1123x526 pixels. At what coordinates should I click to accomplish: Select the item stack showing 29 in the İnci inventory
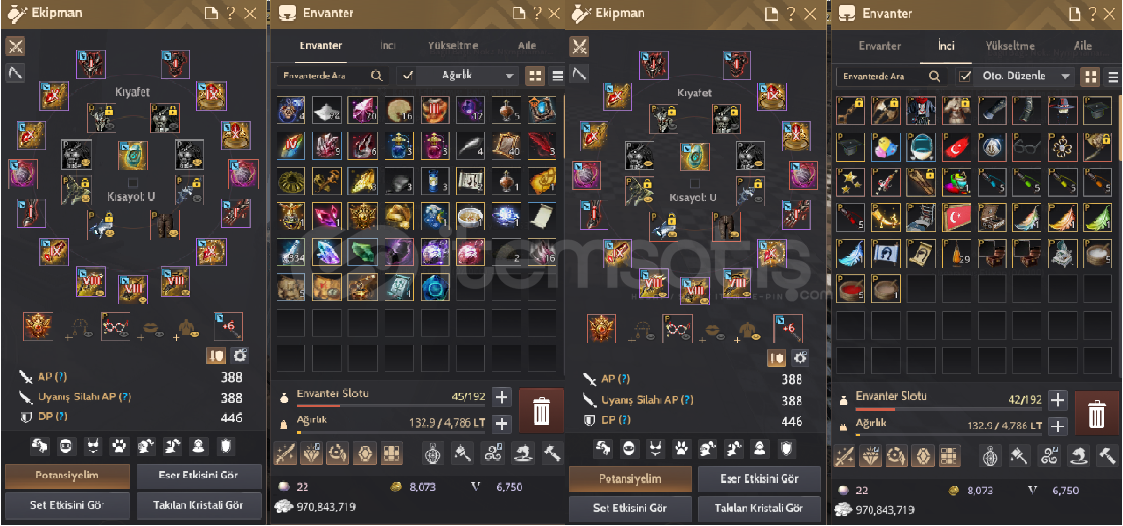[x=957, y=252]
